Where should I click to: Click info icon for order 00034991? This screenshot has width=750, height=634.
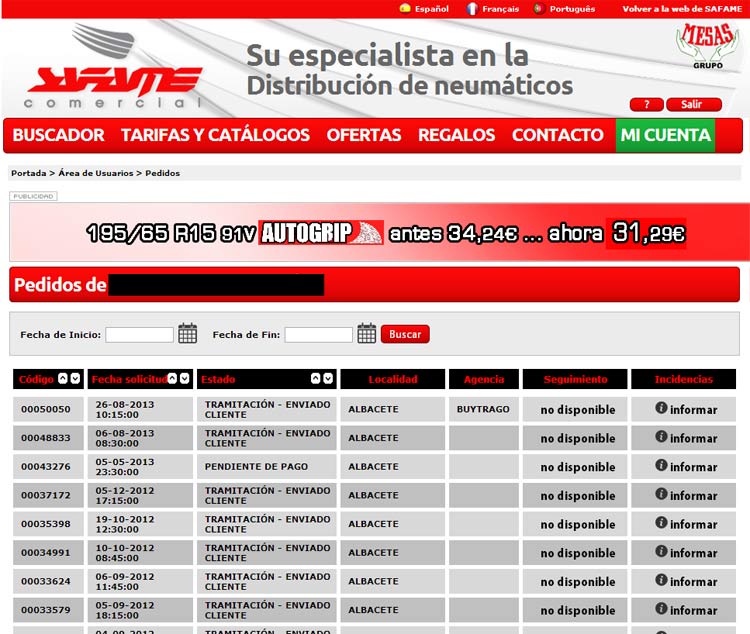(661, 551)
